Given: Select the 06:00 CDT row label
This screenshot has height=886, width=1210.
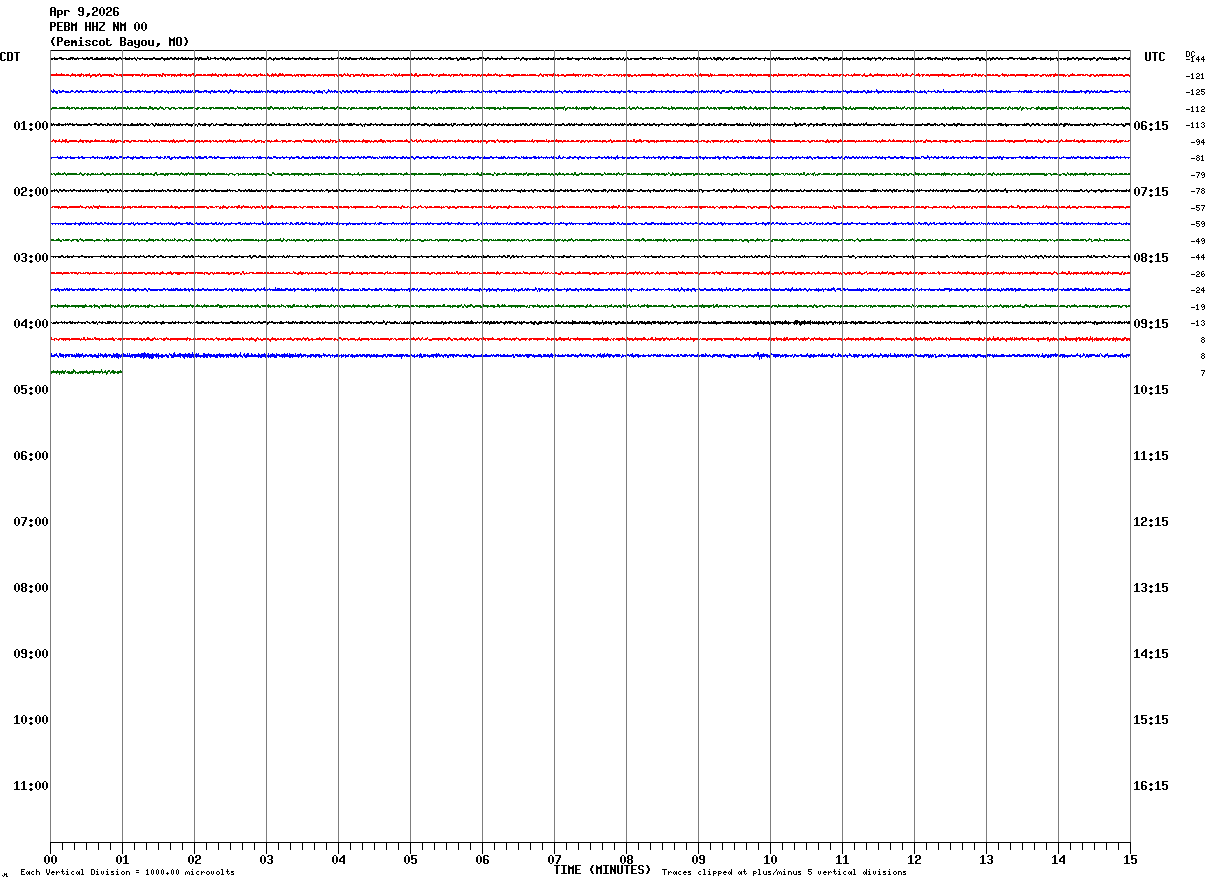Looking at the screenshot, I should click(x=31, y=456).
